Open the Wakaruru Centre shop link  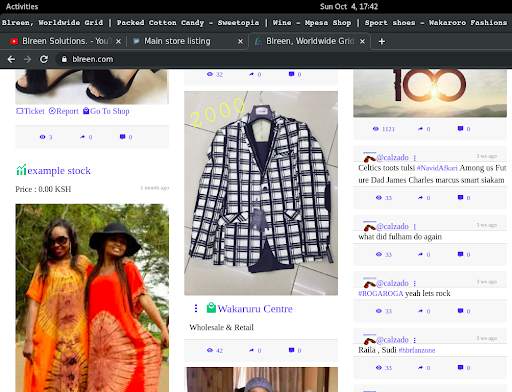pyautogui.click(x=255, y=309)
